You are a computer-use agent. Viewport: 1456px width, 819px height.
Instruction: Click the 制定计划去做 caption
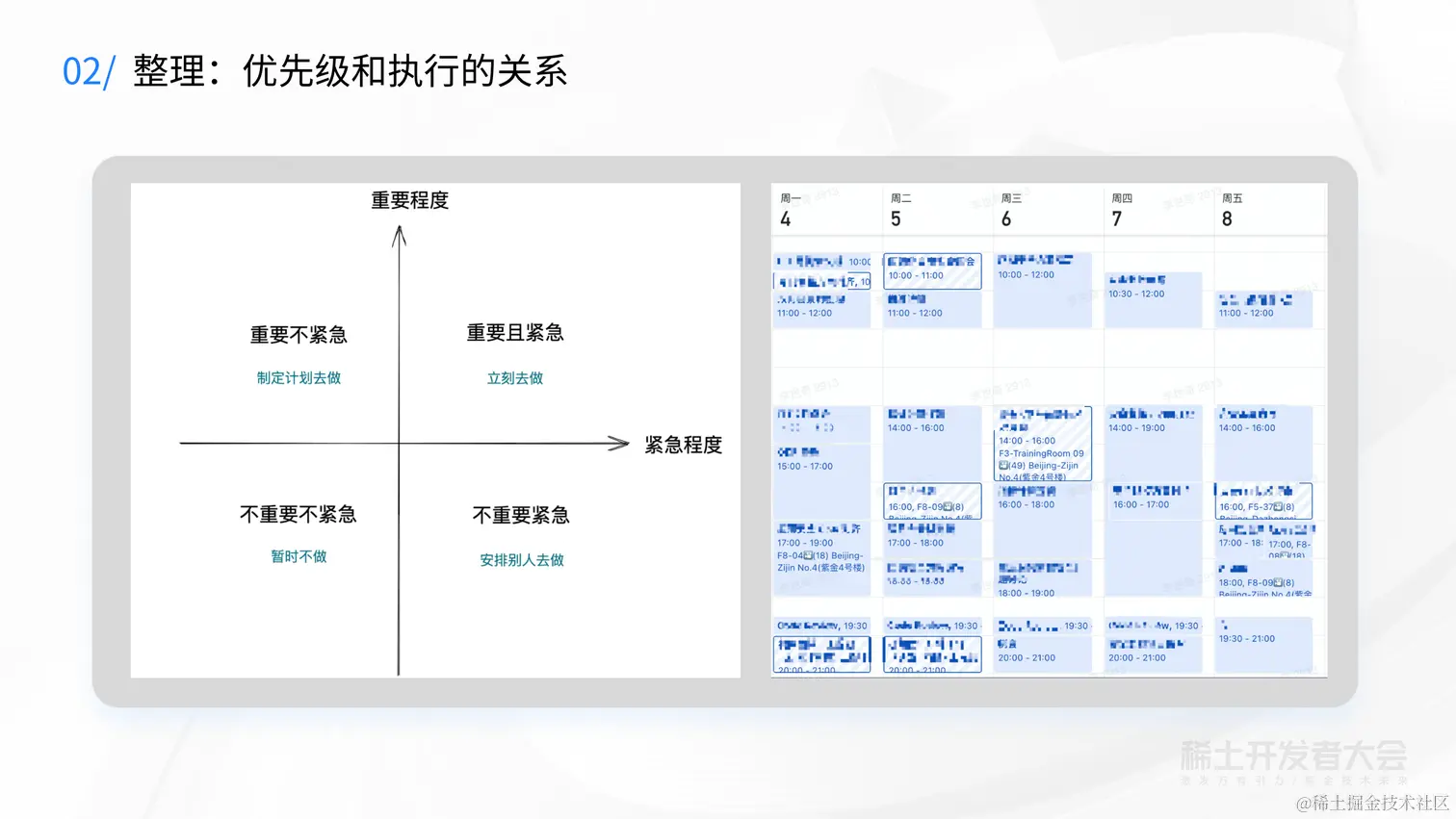299,378
